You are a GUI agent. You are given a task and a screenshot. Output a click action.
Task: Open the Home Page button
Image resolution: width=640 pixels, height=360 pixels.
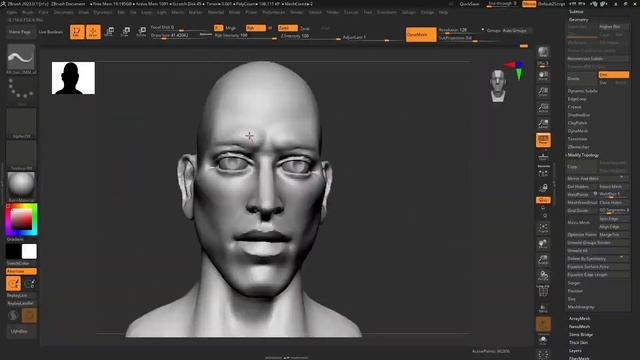tap(20, 32)
